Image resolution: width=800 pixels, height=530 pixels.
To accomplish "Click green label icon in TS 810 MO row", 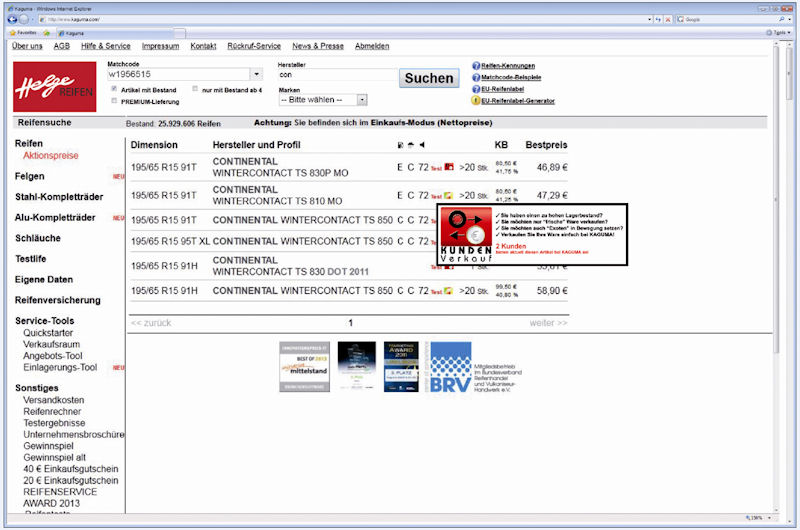I will coord(448,195).
